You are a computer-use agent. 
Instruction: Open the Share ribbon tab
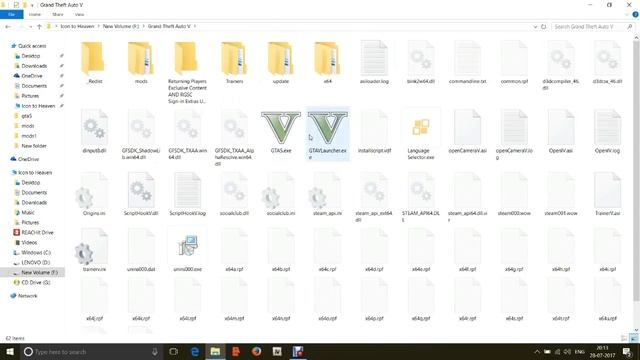coord(58,14)
